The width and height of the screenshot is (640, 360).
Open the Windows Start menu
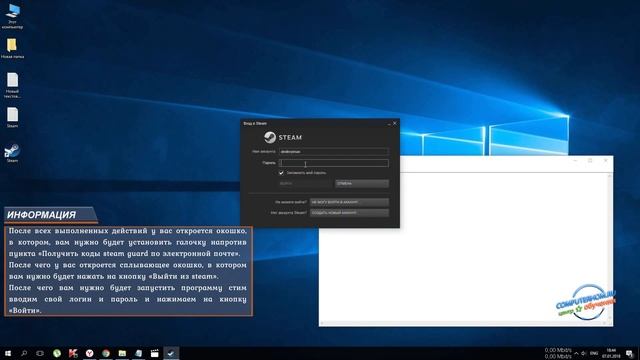pyautogui.click(x=8, y=353)
